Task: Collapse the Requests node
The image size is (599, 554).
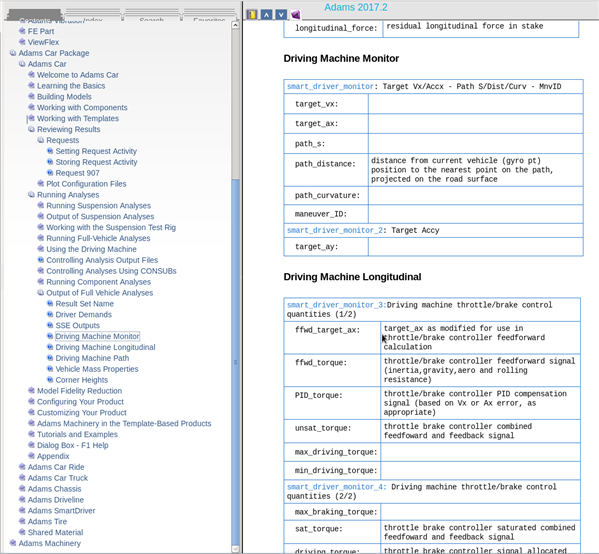Action: 41,140
